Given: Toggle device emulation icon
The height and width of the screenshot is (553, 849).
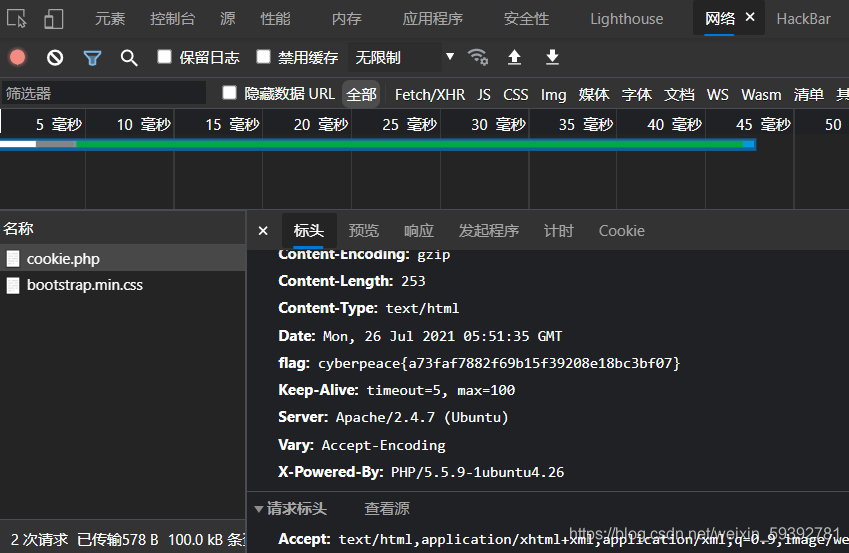Looking at the screenshot, I should 54,18.
